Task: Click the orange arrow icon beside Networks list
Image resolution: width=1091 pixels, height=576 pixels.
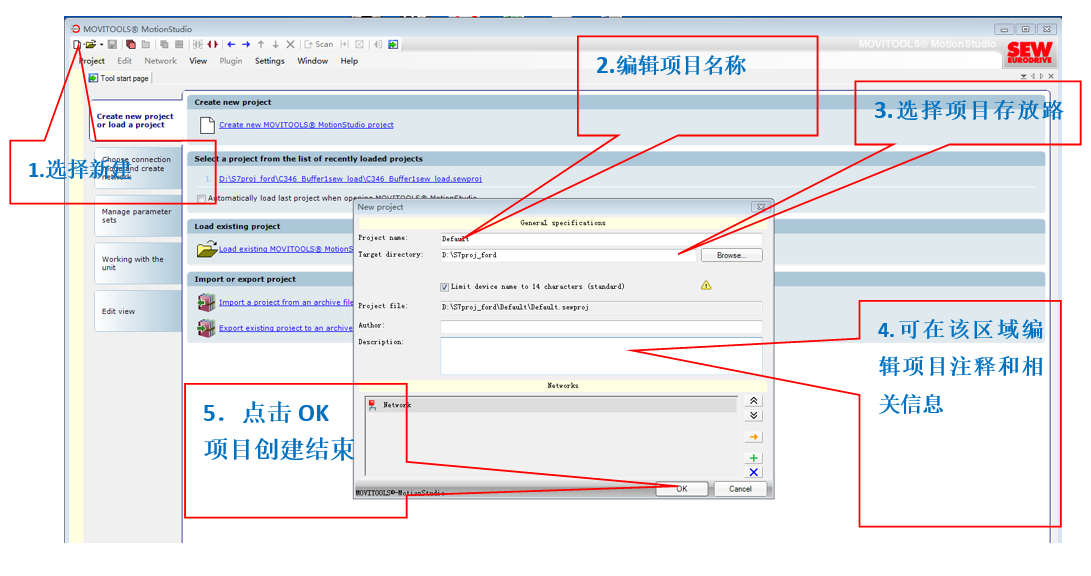Action: 754,437
